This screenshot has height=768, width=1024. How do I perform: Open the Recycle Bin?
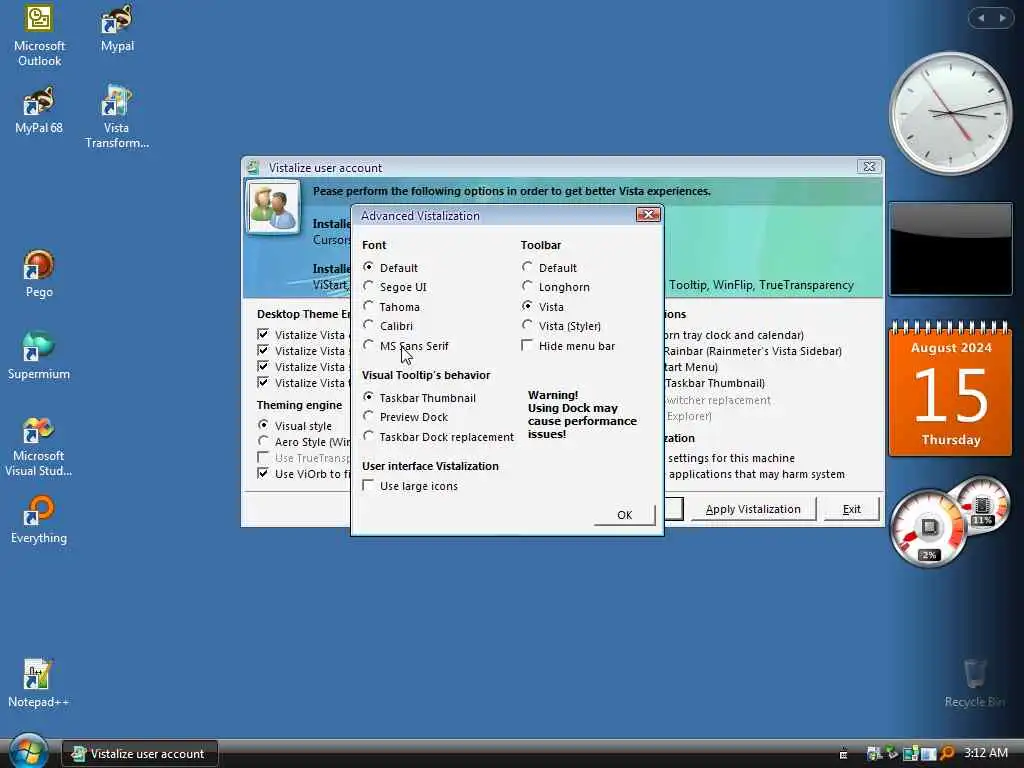click(x=974, y=684)
